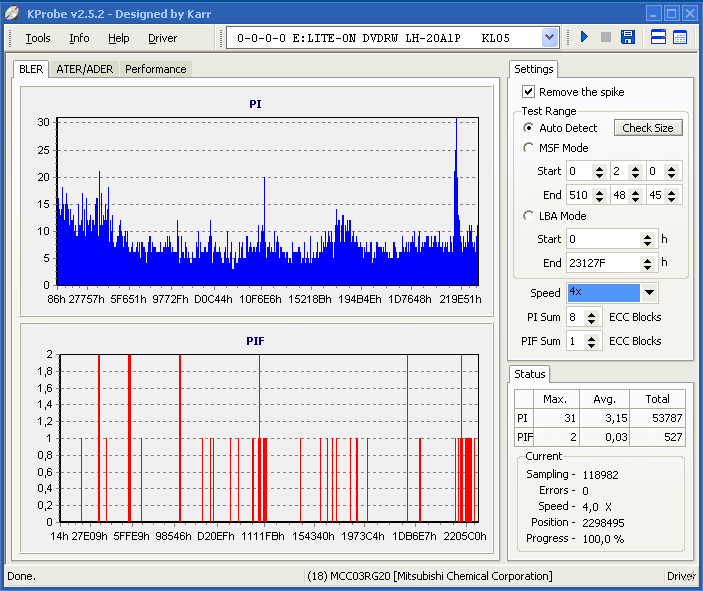Start the scan with the play icon
This screenshot has height=591, width=703.
(584, 38)
